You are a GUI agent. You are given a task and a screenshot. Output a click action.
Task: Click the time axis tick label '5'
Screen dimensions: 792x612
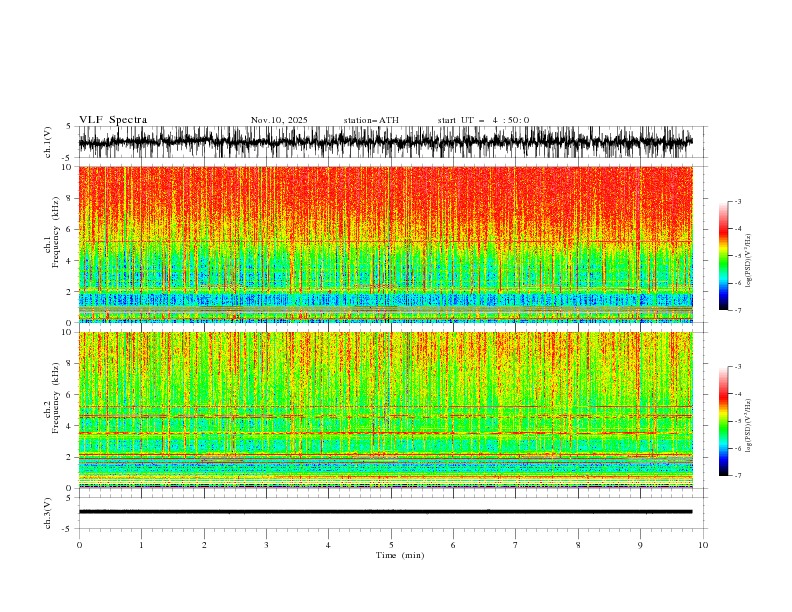click(x=391, y=545)
